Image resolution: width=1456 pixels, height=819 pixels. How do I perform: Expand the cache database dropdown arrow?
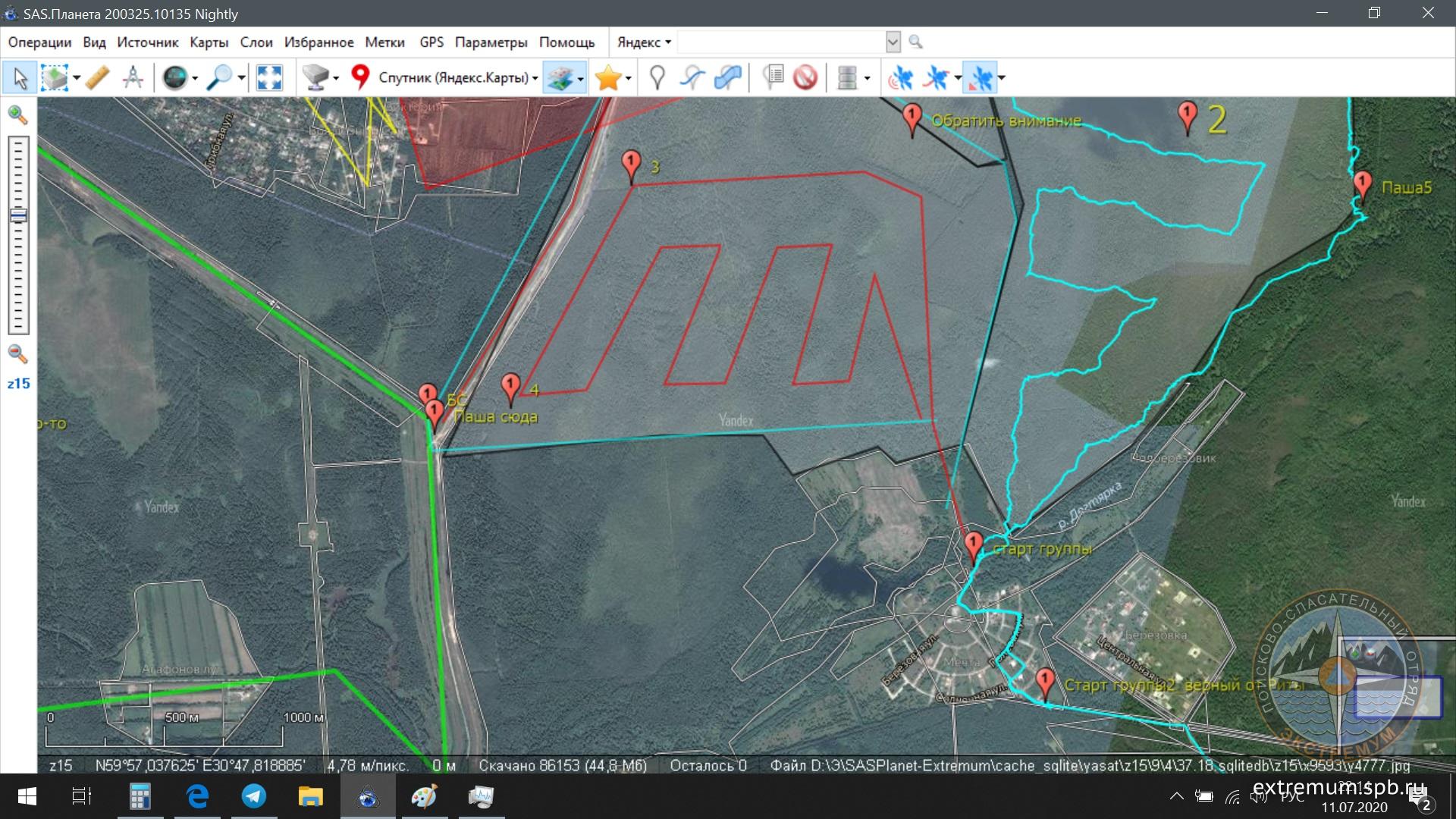click(x=867, y=78)
